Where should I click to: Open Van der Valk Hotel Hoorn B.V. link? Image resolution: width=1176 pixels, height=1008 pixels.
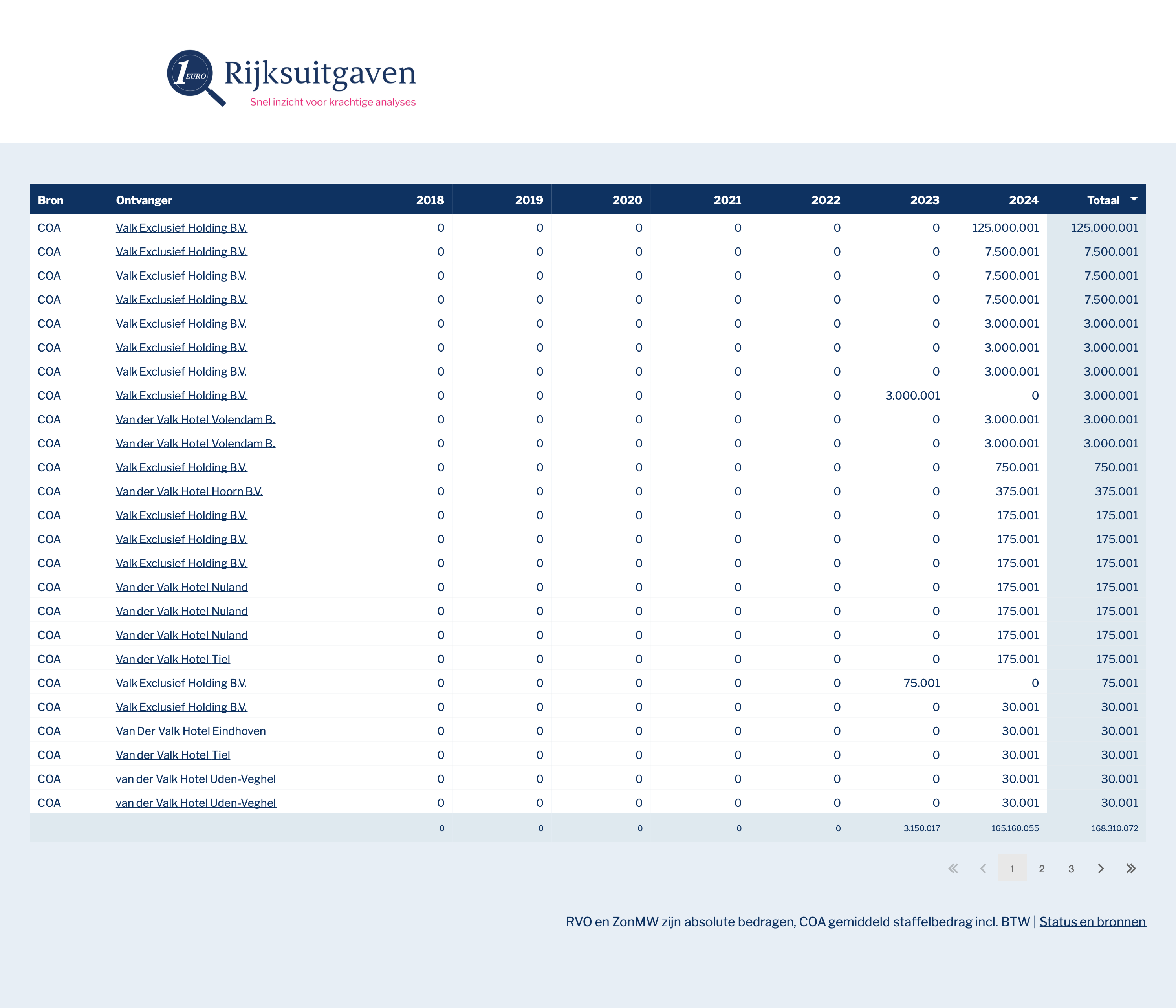point(189,491)
